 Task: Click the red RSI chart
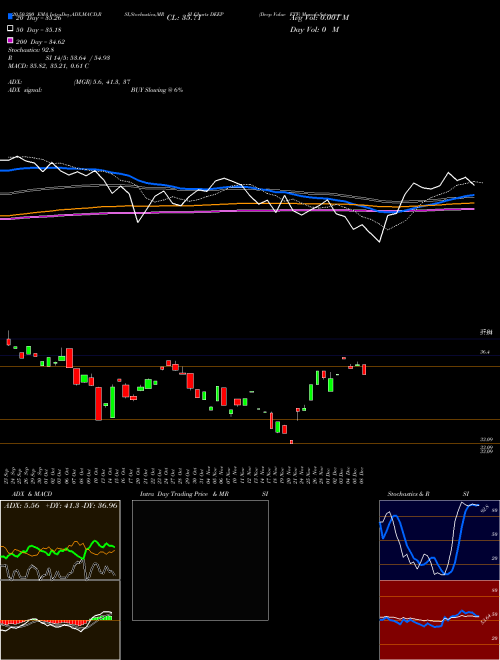(439, 620)
